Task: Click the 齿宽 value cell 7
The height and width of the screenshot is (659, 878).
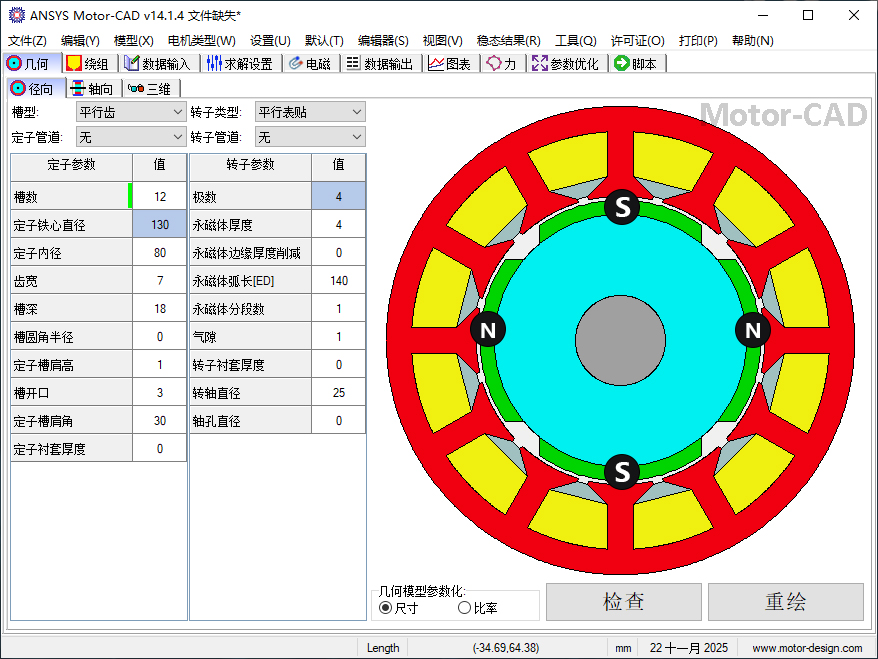Action: point(160,281)
